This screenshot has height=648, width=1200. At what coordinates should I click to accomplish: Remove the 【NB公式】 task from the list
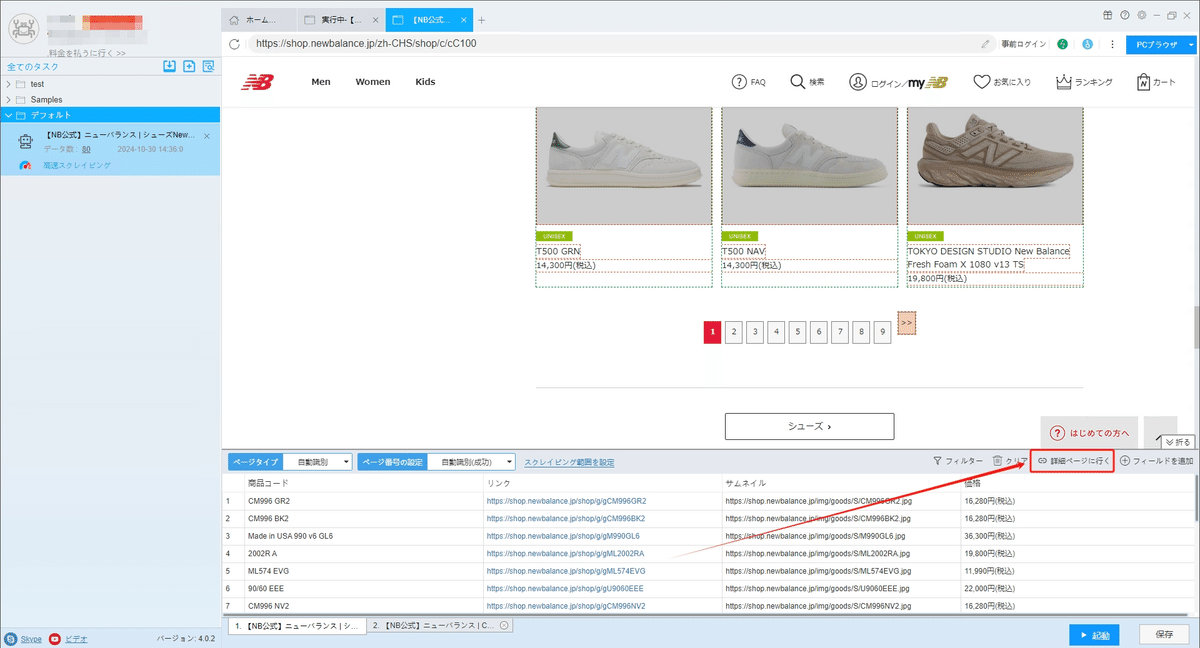[x=207, y=136]
